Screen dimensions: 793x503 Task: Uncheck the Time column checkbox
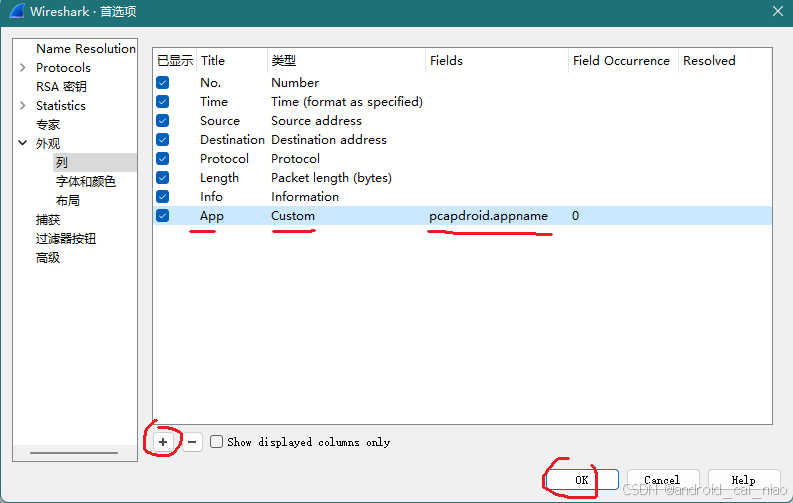click(162, 102)
